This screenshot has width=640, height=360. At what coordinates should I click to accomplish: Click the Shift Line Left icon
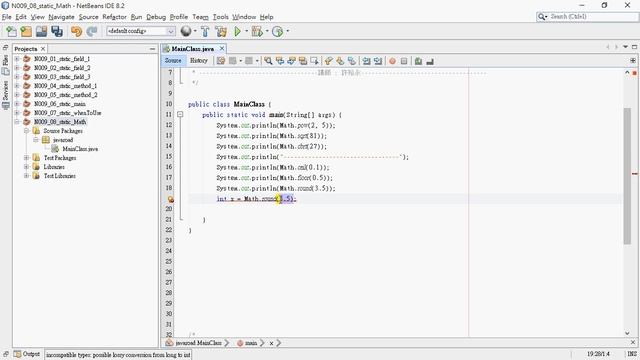[366, 61]
